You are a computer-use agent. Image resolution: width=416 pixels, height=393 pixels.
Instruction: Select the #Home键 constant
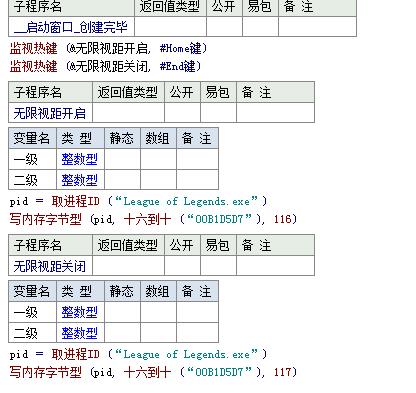[180, 49]
